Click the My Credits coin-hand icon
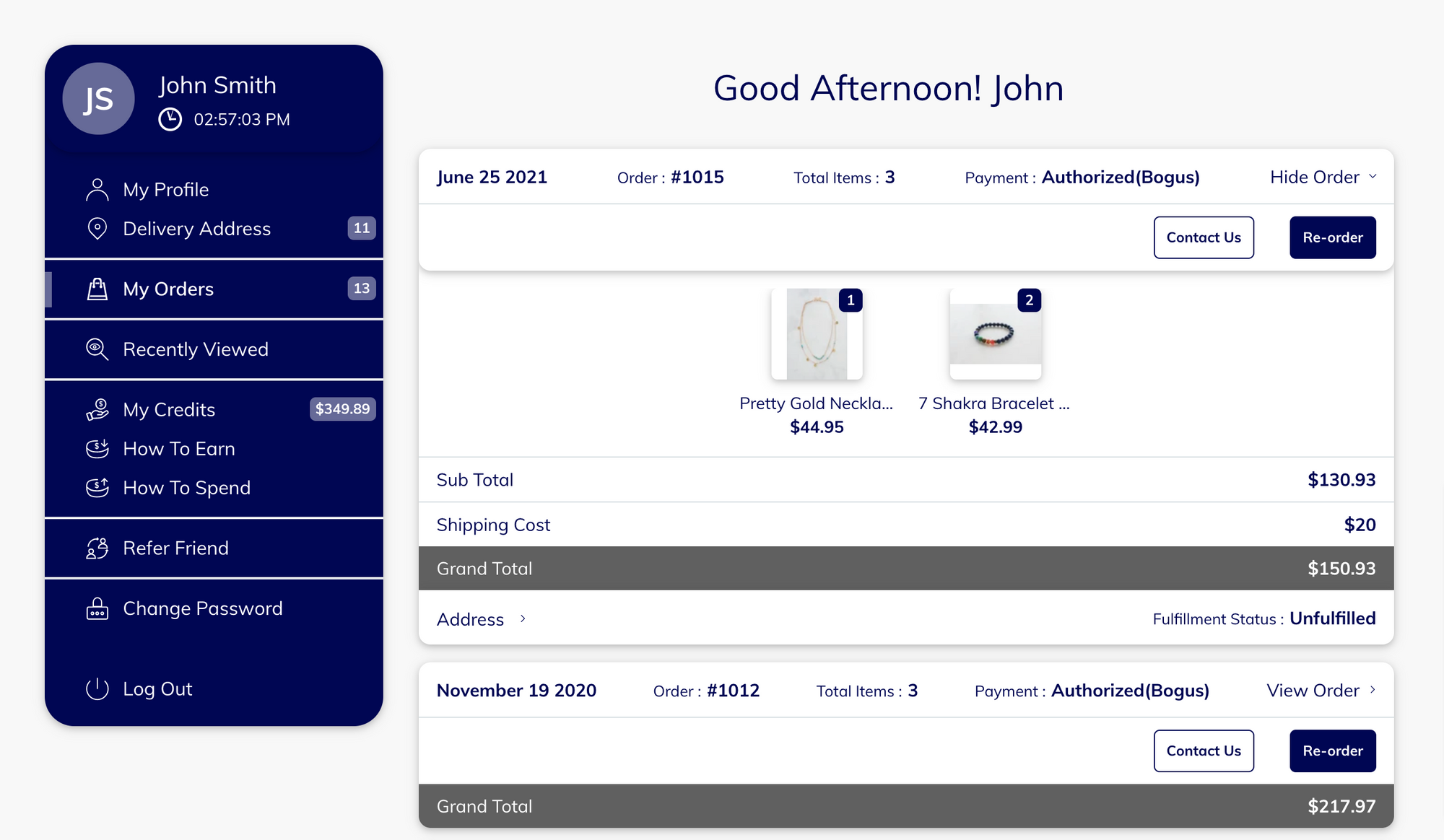 pyautogui.click(x=97, y=410)
